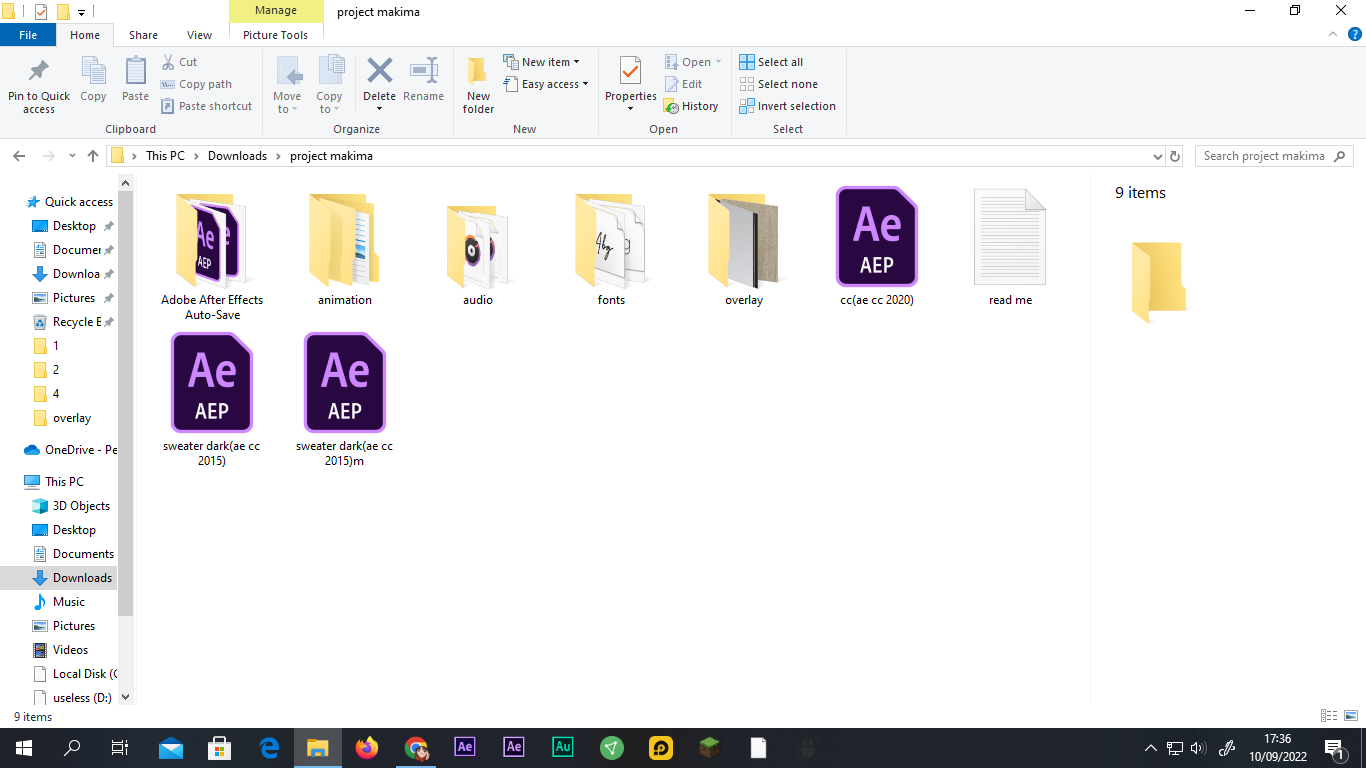Screen dimensions: 1366x768
Task: Switch to the View ribbon tab
Action: click(x=199, y=35)
